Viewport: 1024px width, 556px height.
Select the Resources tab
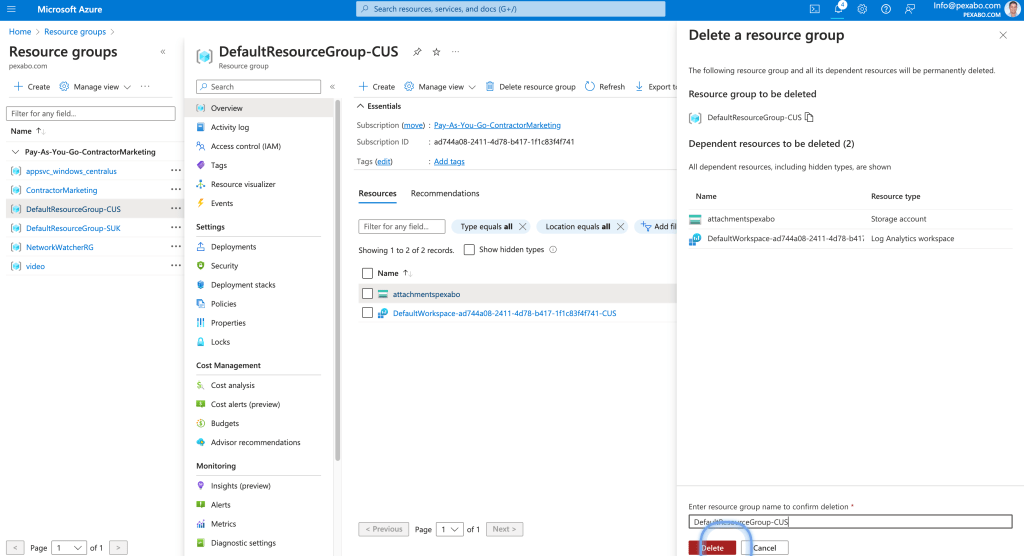[x=377, y=193]
